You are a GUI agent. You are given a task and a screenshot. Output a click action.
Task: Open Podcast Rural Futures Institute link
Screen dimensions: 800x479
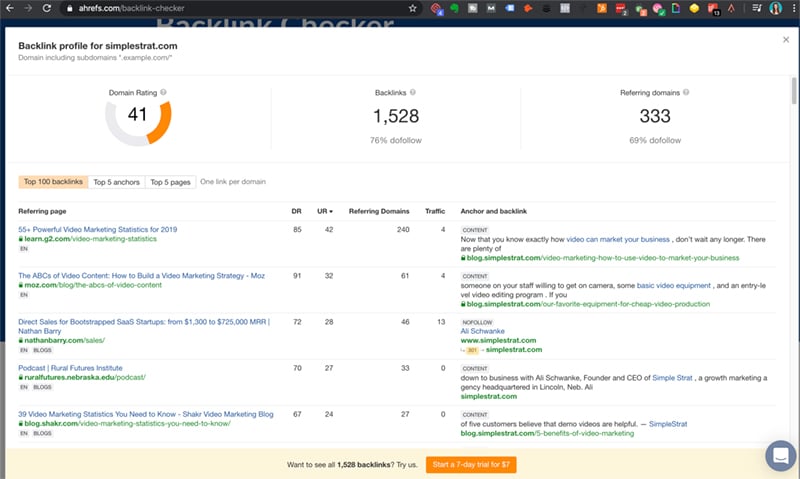(x=70, y=368)
